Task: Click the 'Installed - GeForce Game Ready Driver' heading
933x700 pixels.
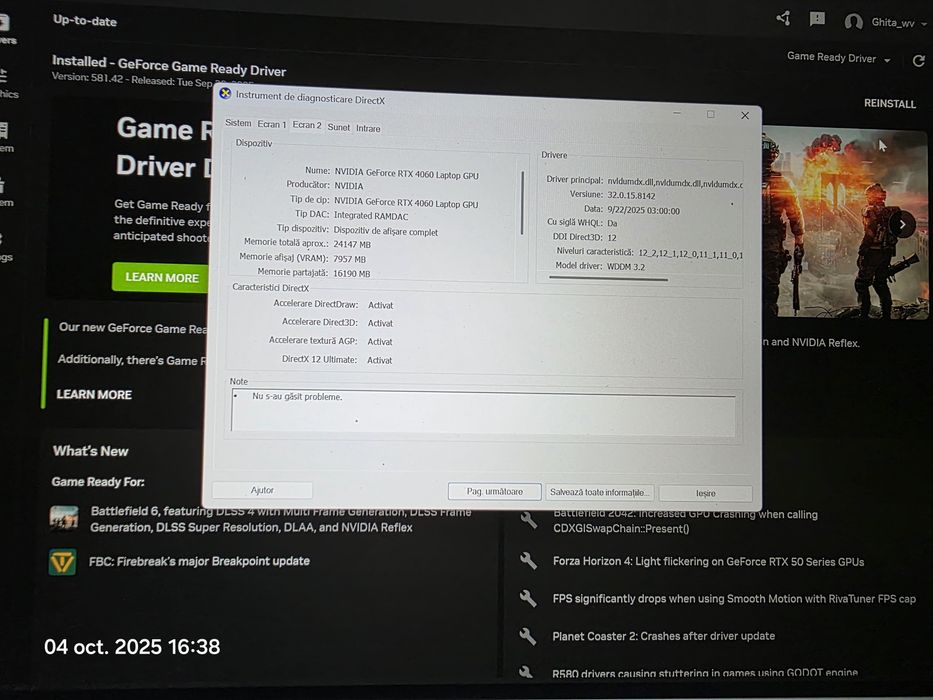Action: tap(169, 65)
